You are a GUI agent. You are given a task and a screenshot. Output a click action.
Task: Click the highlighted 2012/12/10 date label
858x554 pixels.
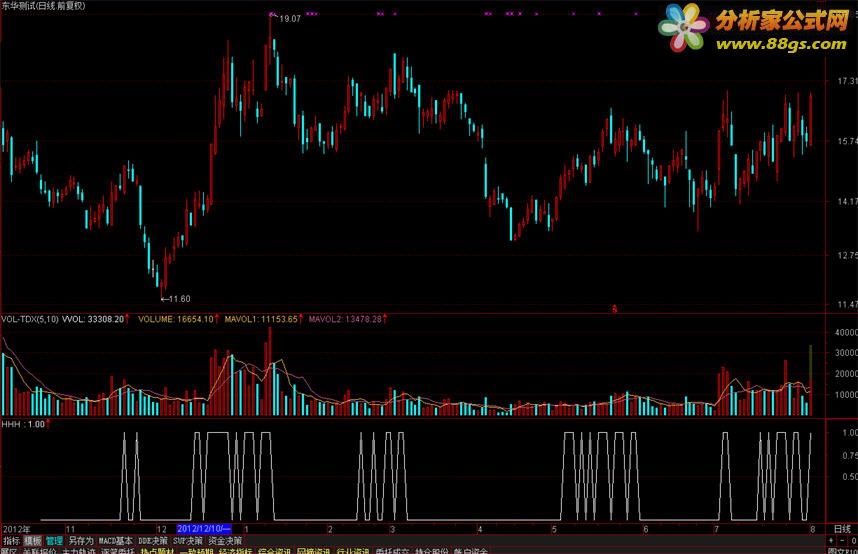pos(204,529)
